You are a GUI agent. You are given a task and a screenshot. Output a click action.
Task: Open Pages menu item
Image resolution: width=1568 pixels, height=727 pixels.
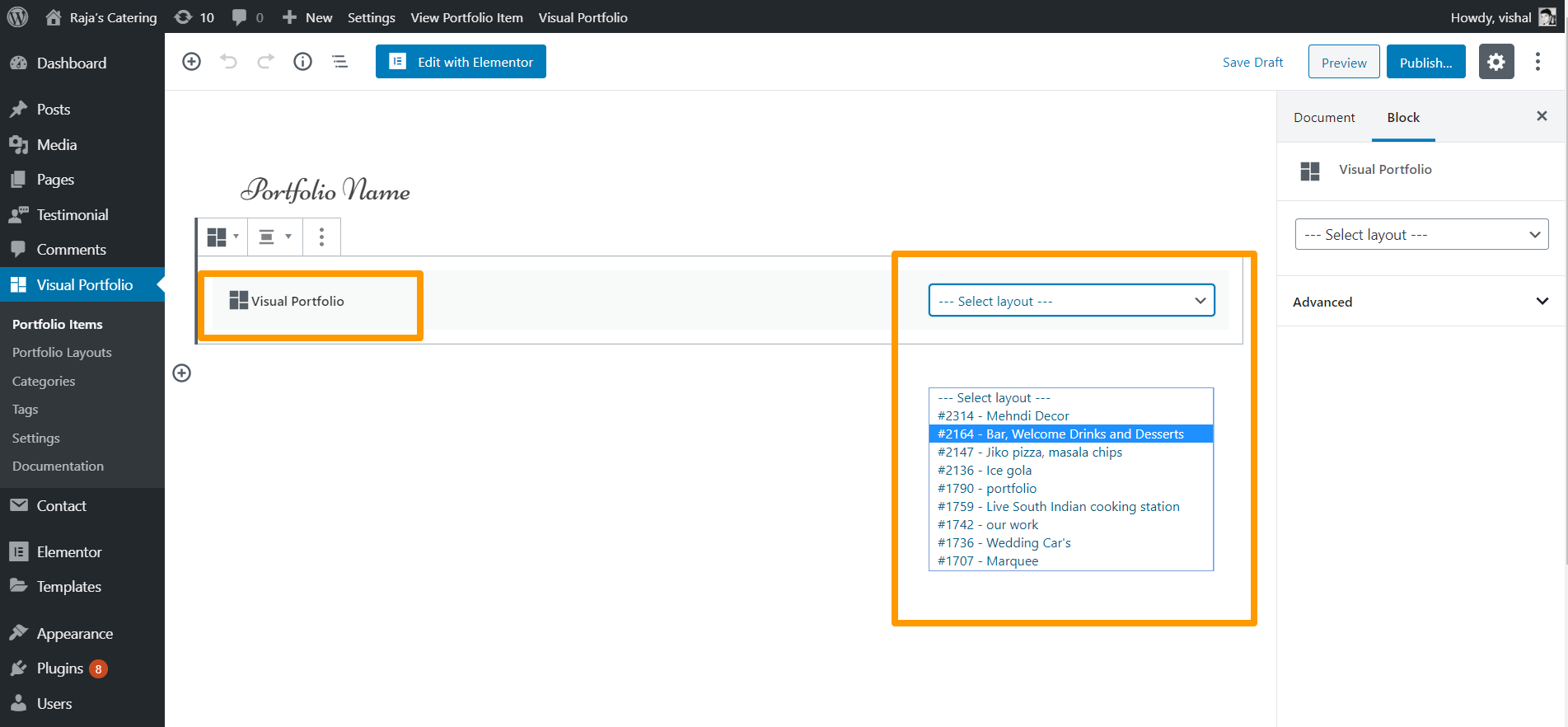82,179
